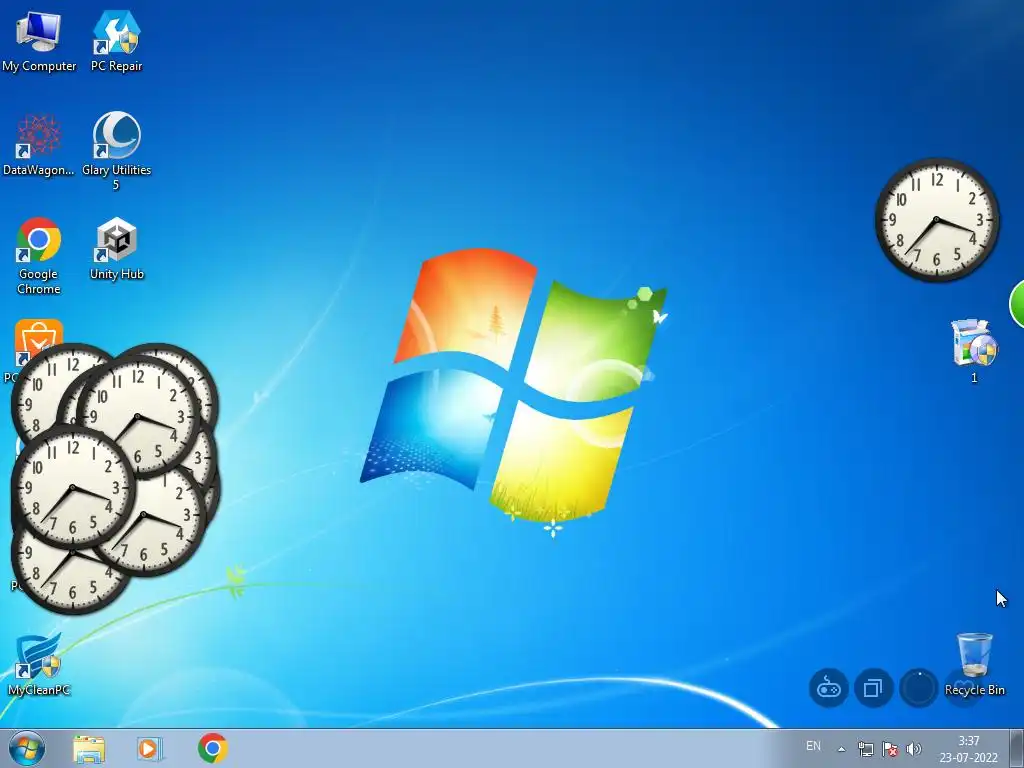Select the desktop icon labeled 1

point(974,351)
